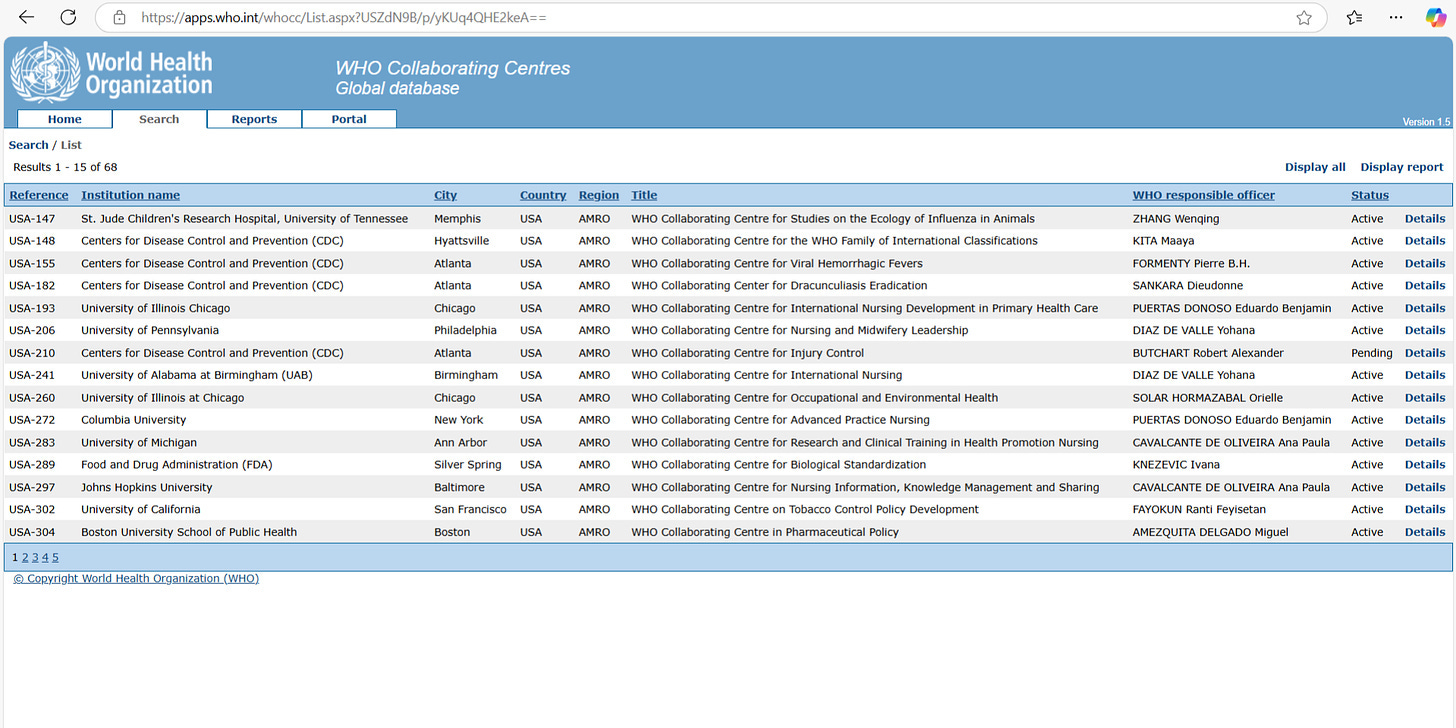
Task: Open browser settings and more menu
Action: pyautogui.click(x=1396, y=18)
